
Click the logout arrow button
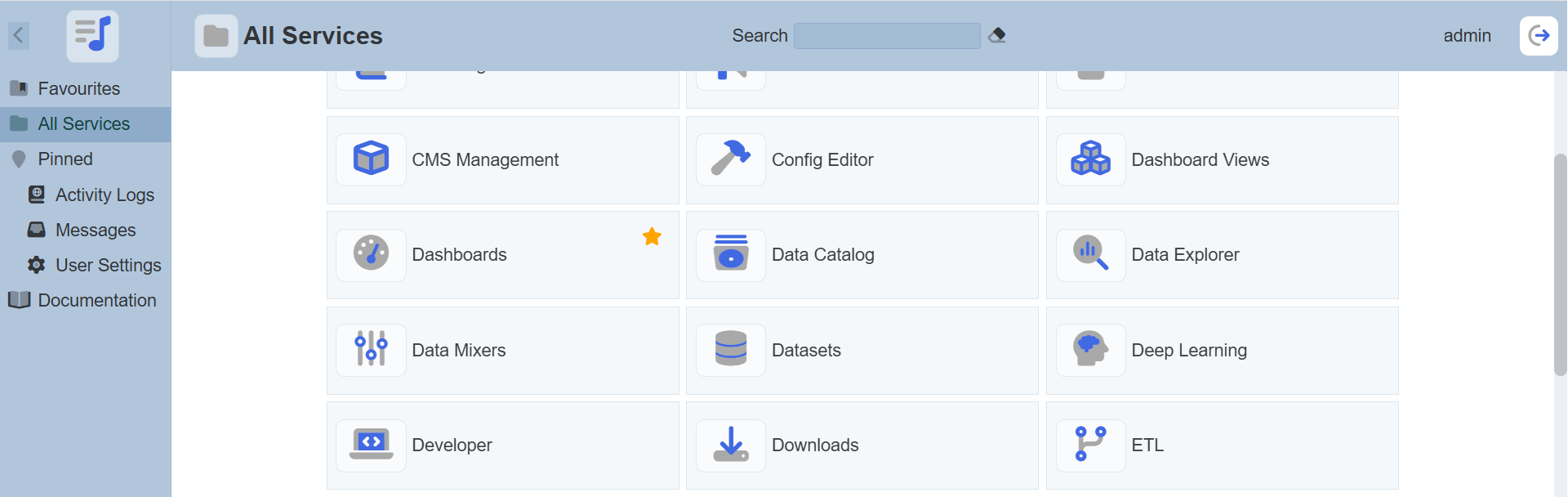click(x=1539, y=35)
